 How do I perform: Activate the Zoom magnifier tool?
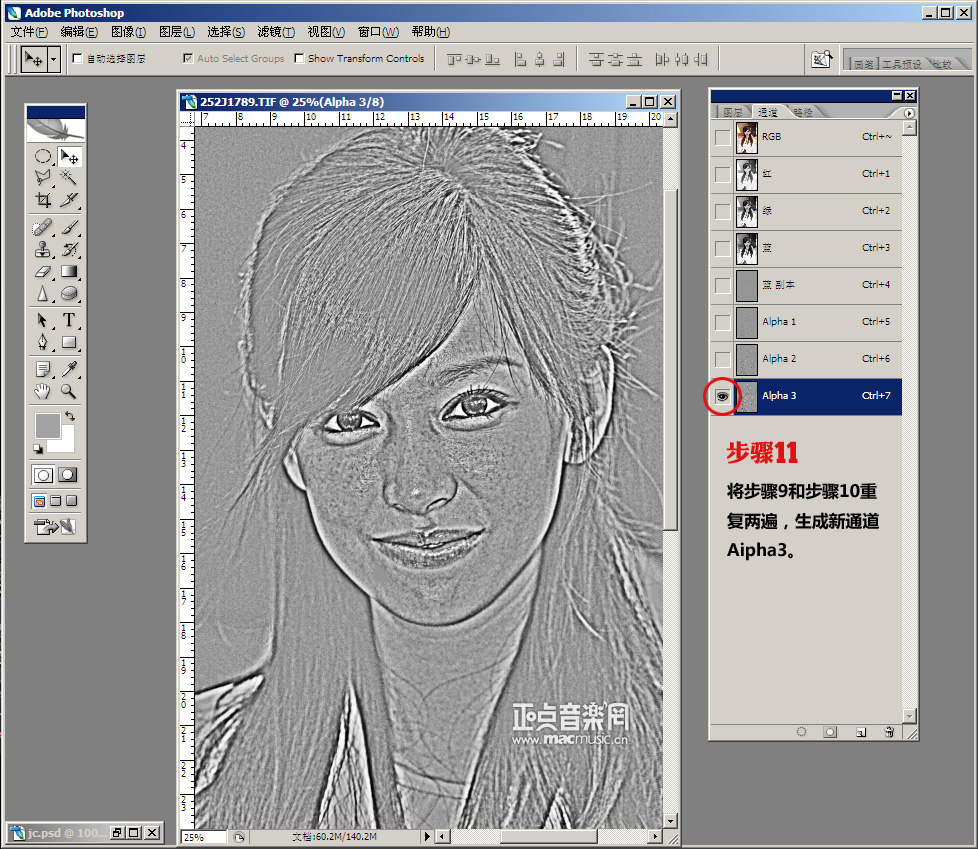[69, 391]
